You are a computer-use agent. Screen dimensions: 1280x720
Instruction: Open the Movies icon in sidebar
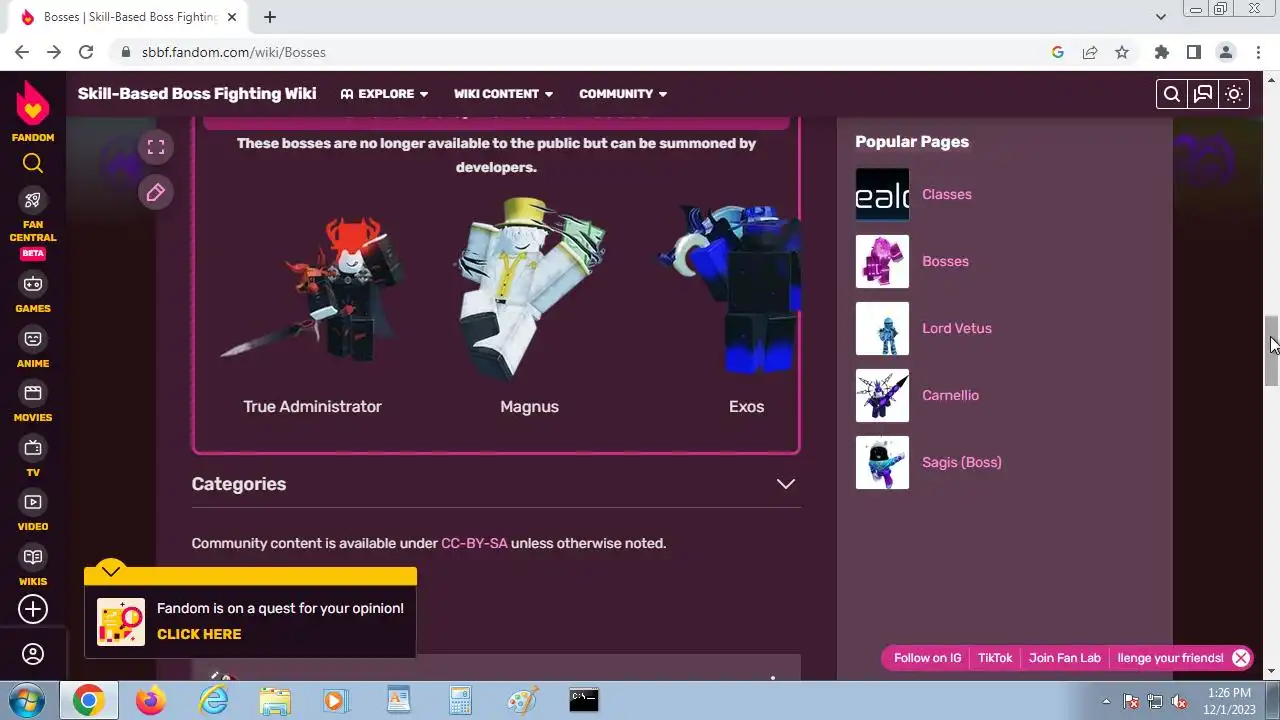pyautogui.click(x=33, y=393)
